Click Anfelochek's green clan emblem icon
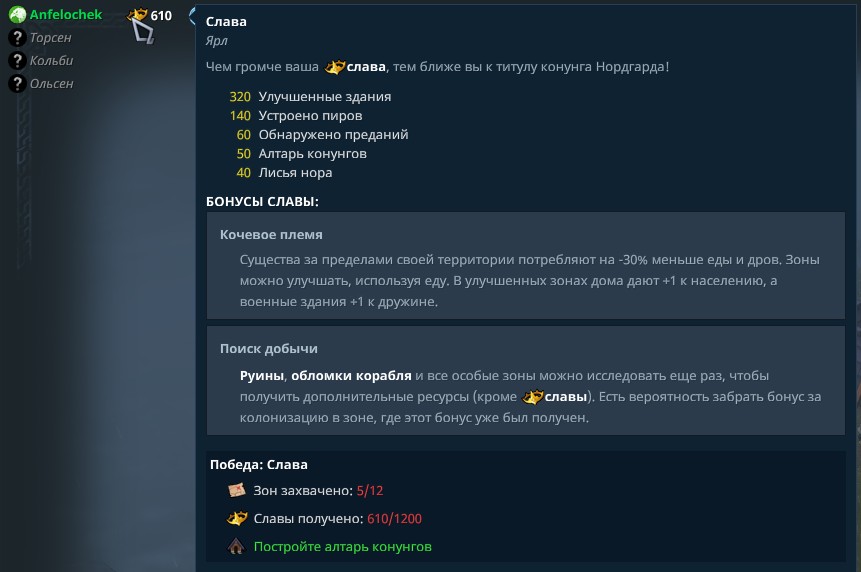This screenshot has width=861, height=572. click(17, 15)
